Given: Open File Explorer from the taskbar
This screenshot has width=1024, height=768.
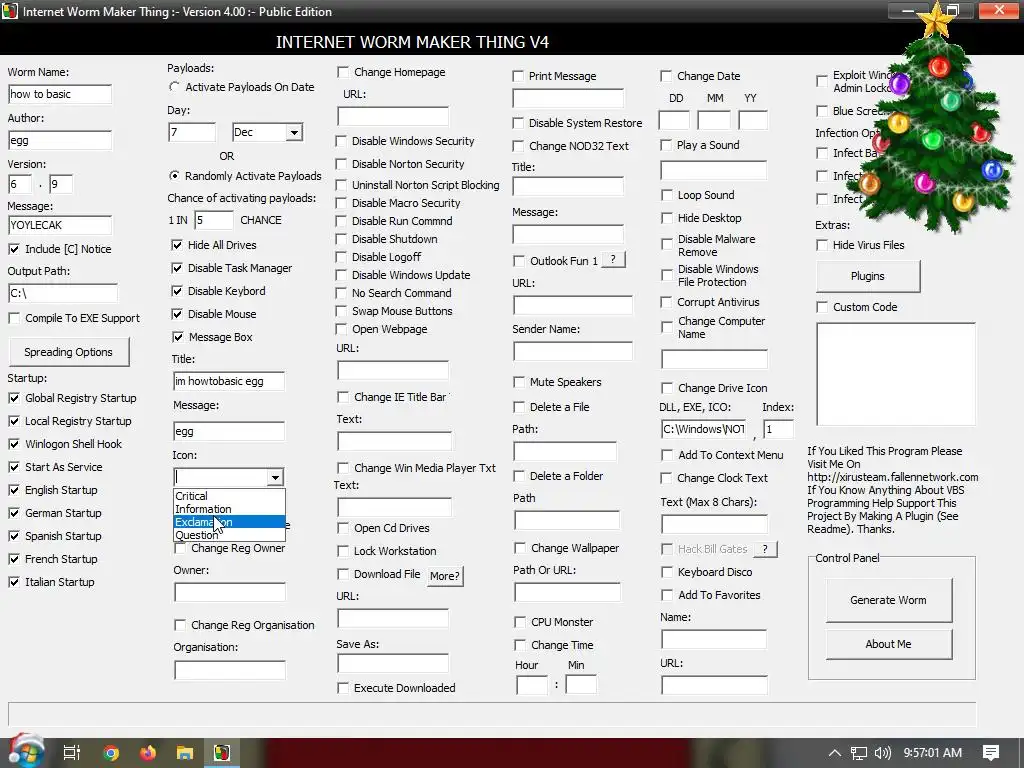Looking at the screenshot, I should 185,753.
